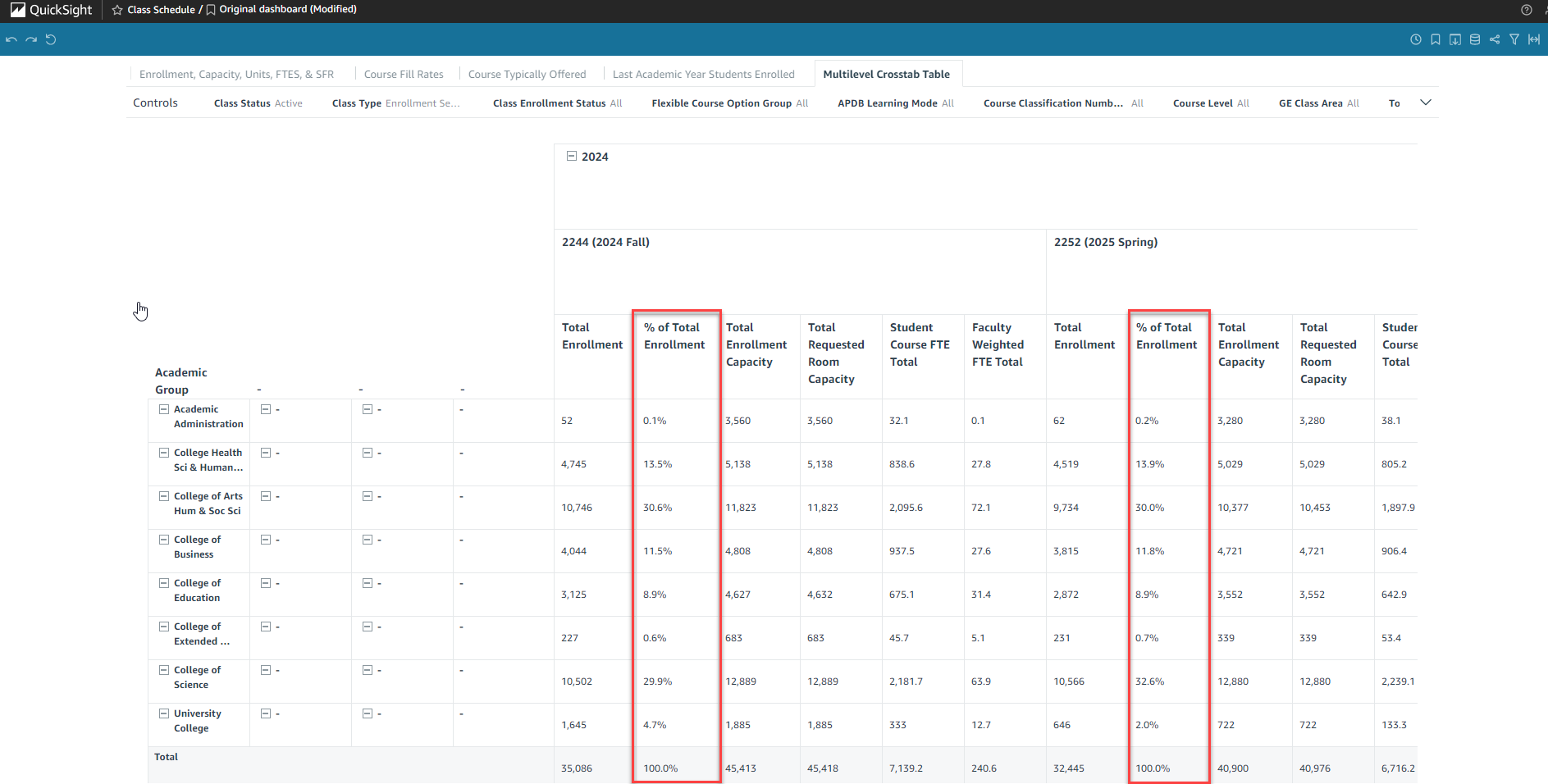Open Course Classification Number control
Viewport: 1548px width, 784px height.
tap(1064, 103)
